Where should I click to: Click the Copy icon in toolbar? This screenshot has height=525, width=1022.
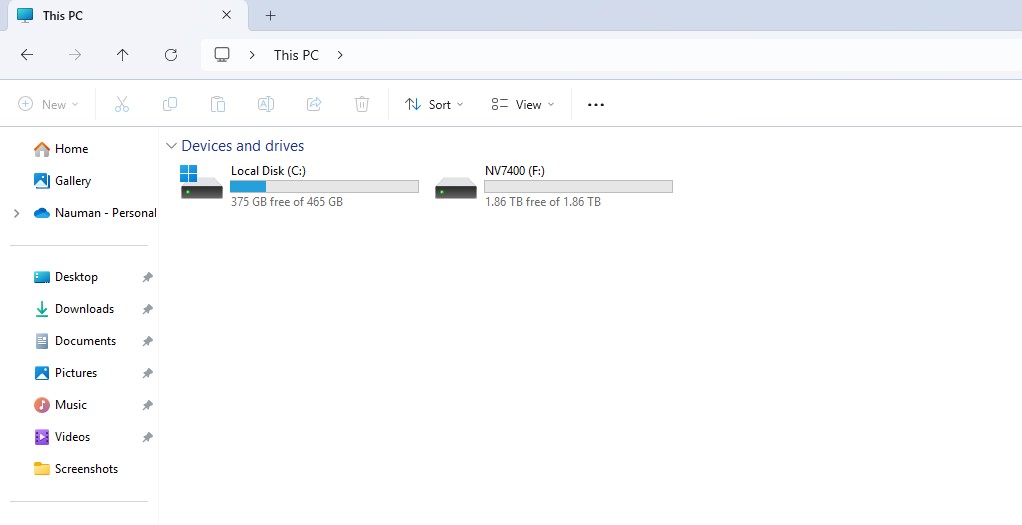pyautogui.click(x=169, y=104)
